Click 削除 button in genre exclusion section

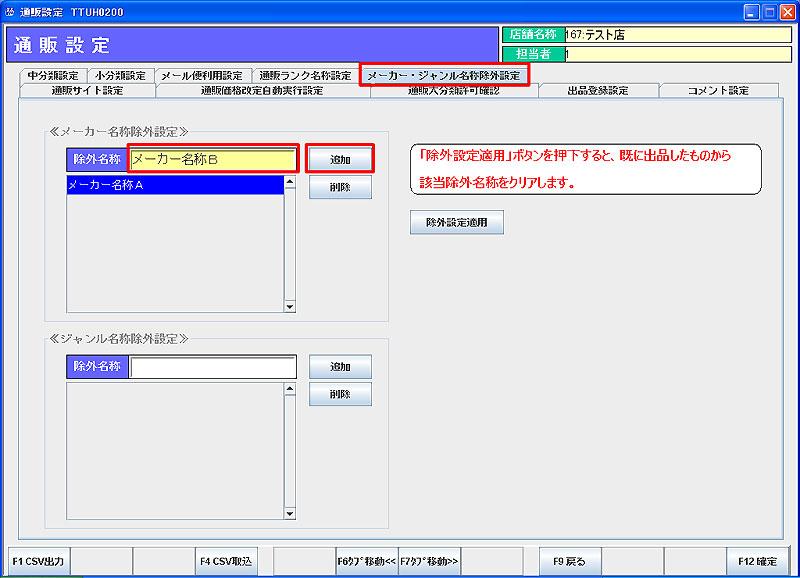(x=340, y=394)
